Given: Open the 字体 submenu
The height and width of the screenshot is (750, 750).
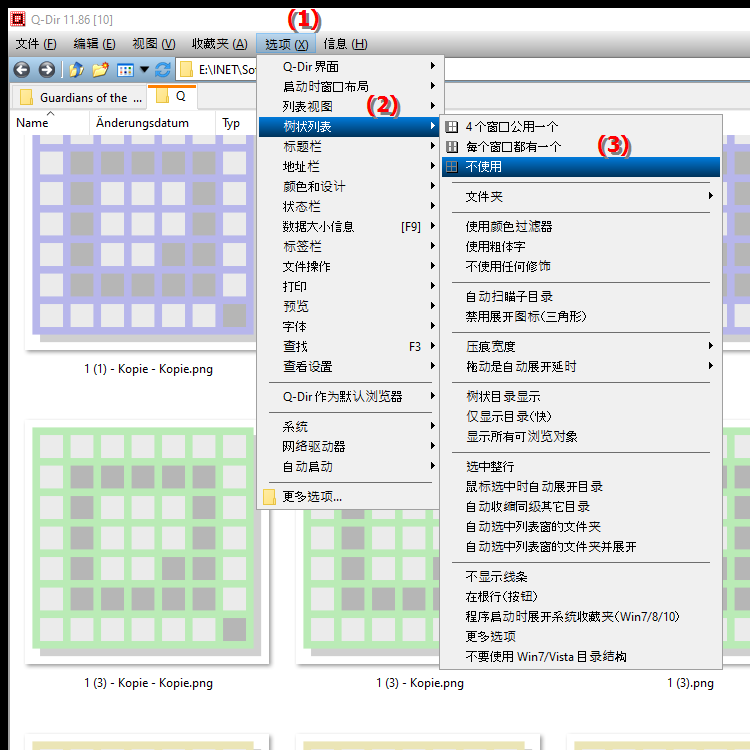Looking at the screenshot, I should 349,327.
